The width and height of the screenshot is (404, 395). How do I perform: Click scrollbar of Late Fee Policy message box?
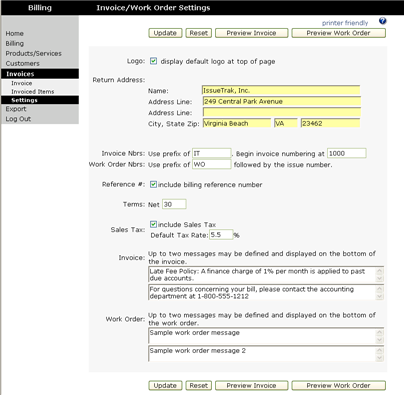(380, 275)
